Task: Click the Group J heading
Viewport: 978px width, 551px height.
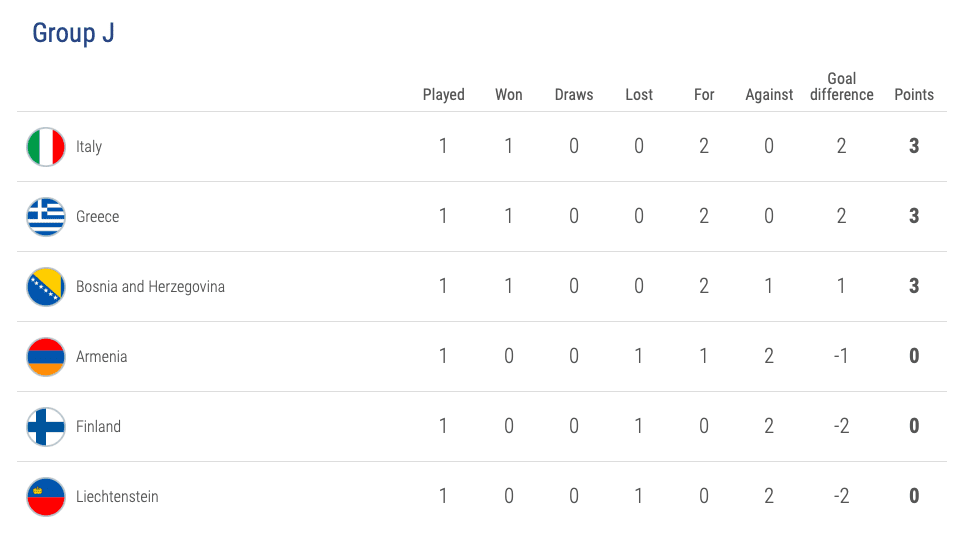Action: click(73, 33)
